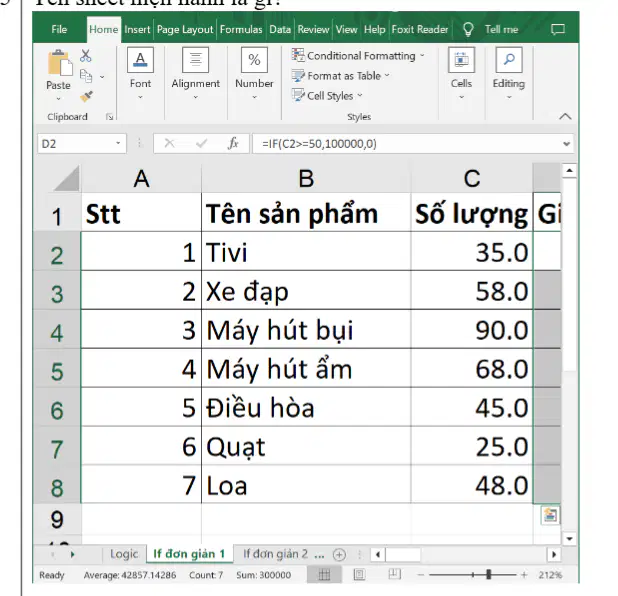This screenshot has width=618, height=596.
Task: Cut selection with the scissors icon
Action: [x=86, y=56]
